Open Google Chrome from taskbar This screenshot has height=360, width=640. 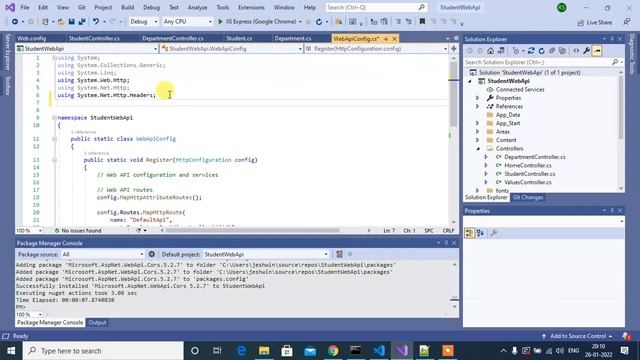coord(333,351)
